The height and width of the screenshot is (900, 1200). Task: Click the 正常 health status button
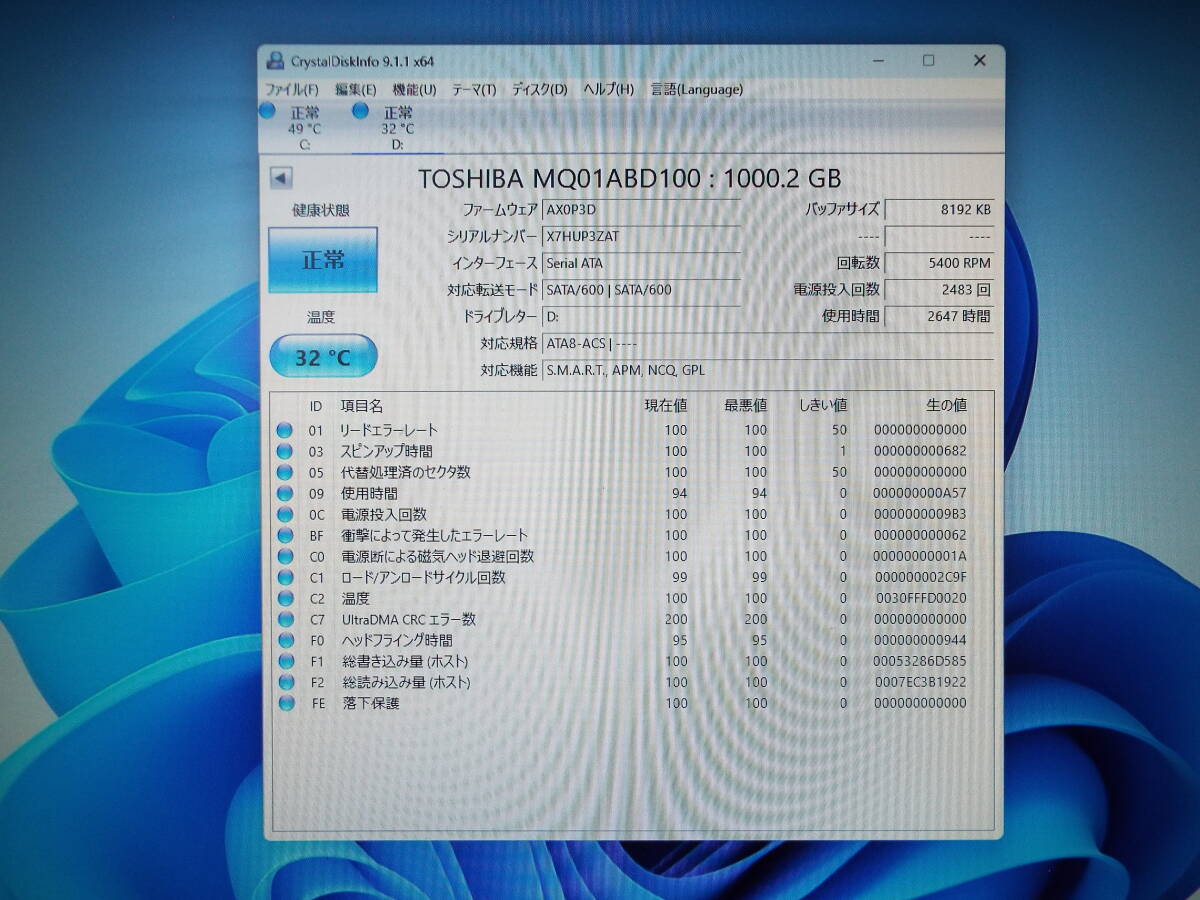point(323,260)
